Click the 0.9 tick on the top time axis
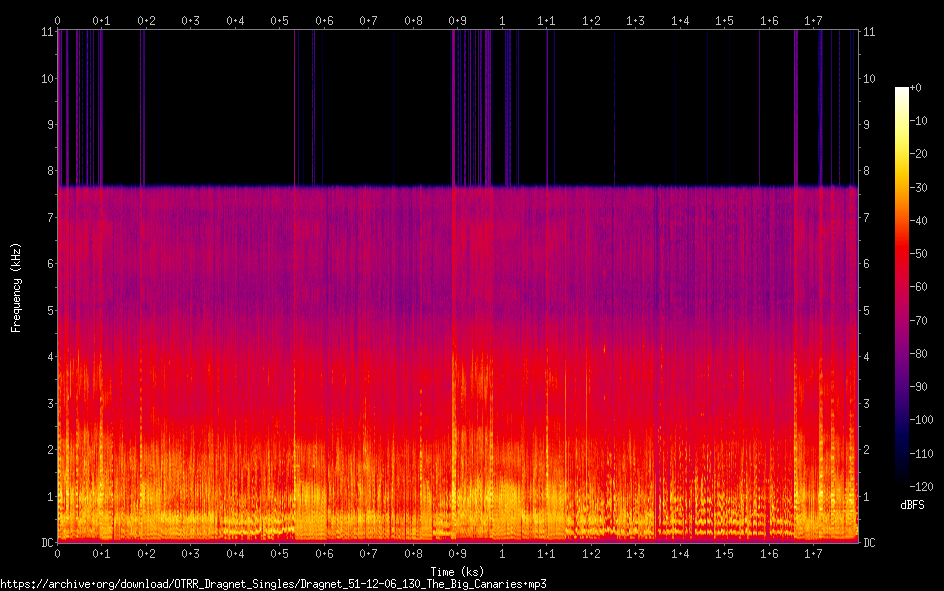The image size is (944, 591). coord(457,20)
